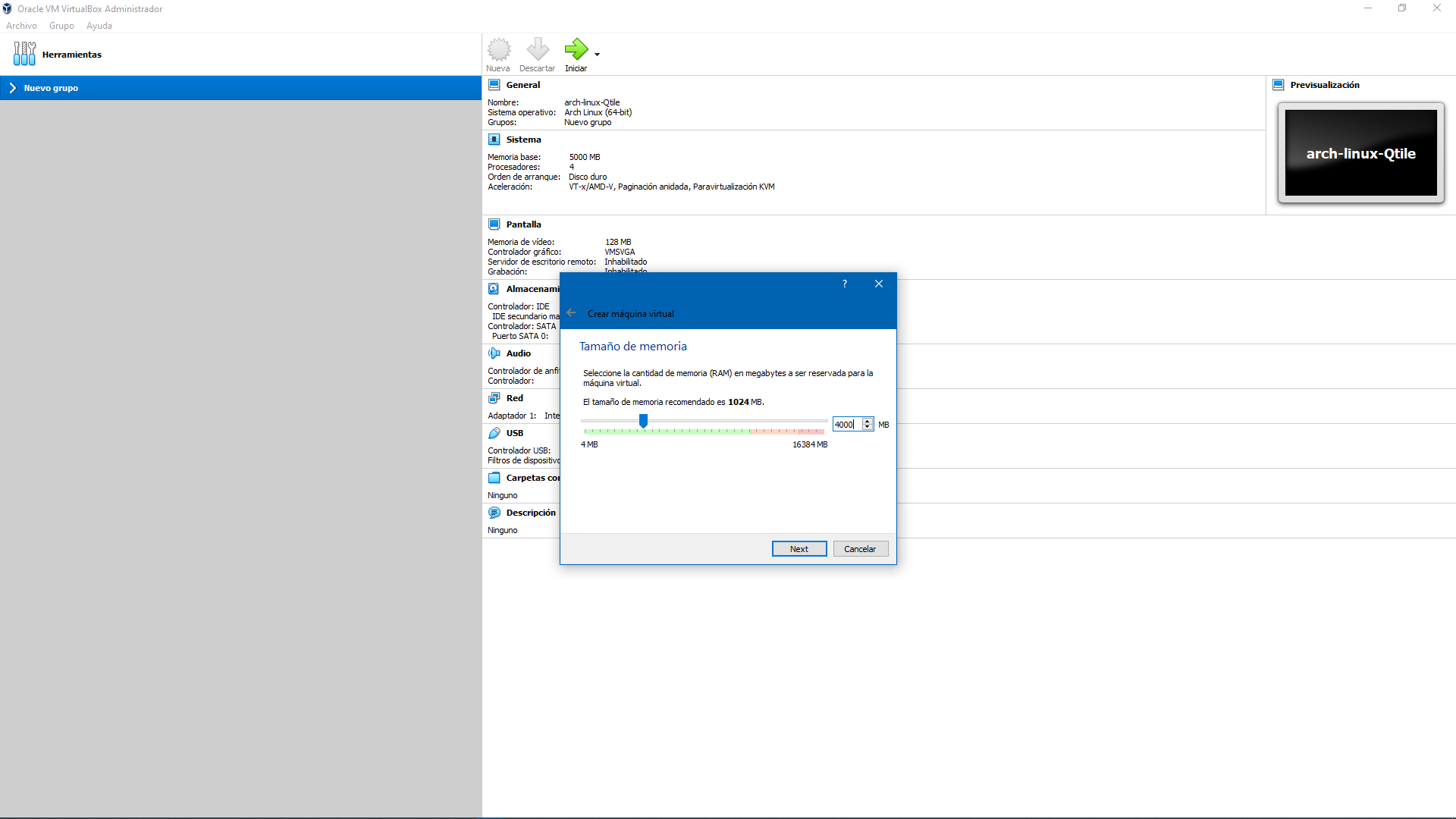The width and height of the screenshot is (1456, 819).
Task: Open the USB section icon
Action: pos(494,433)
